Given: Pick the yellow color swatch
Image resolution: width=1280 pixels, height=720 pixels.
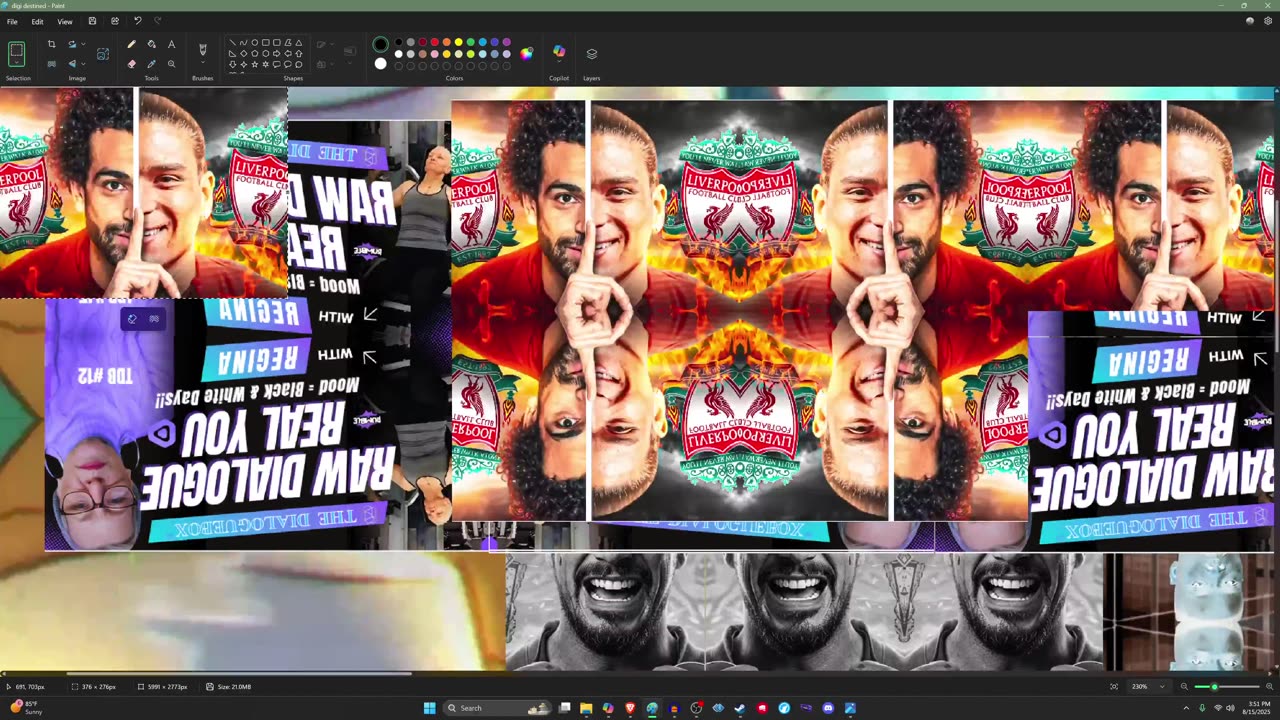Looking at the screenshot, I should [x=458, y=42].
